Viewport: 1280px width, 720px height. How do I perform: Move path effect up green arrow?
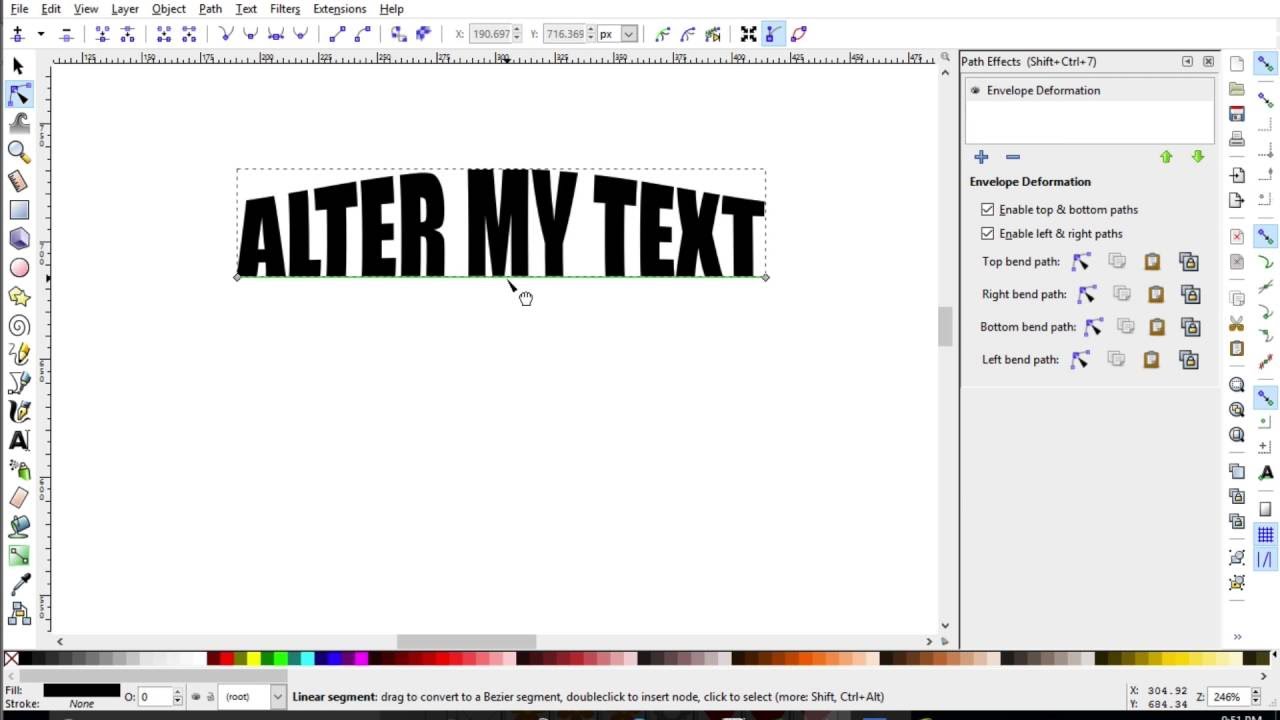click(1166, 157)
